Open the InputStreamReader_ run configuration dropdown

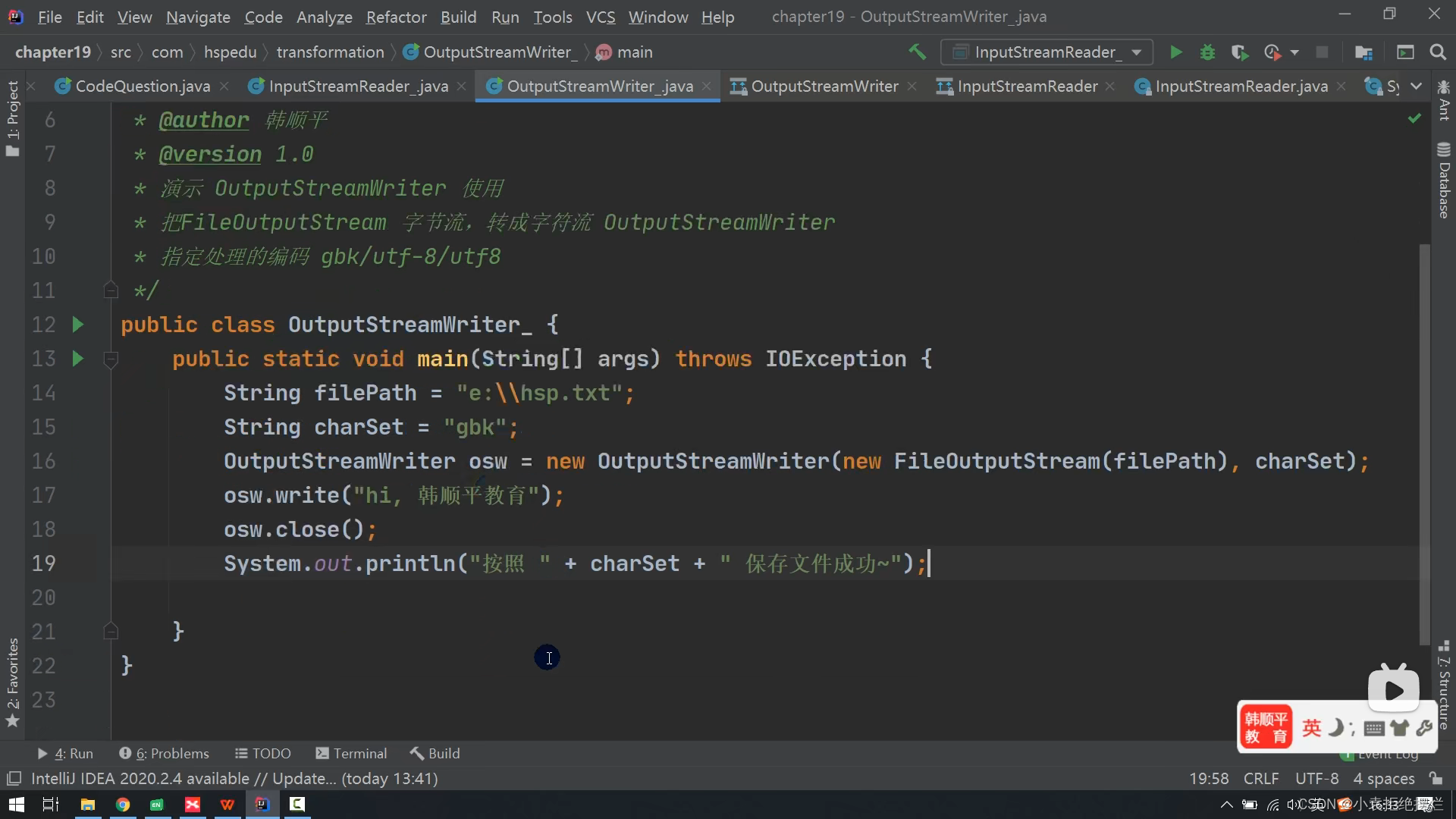(1046, 52)
